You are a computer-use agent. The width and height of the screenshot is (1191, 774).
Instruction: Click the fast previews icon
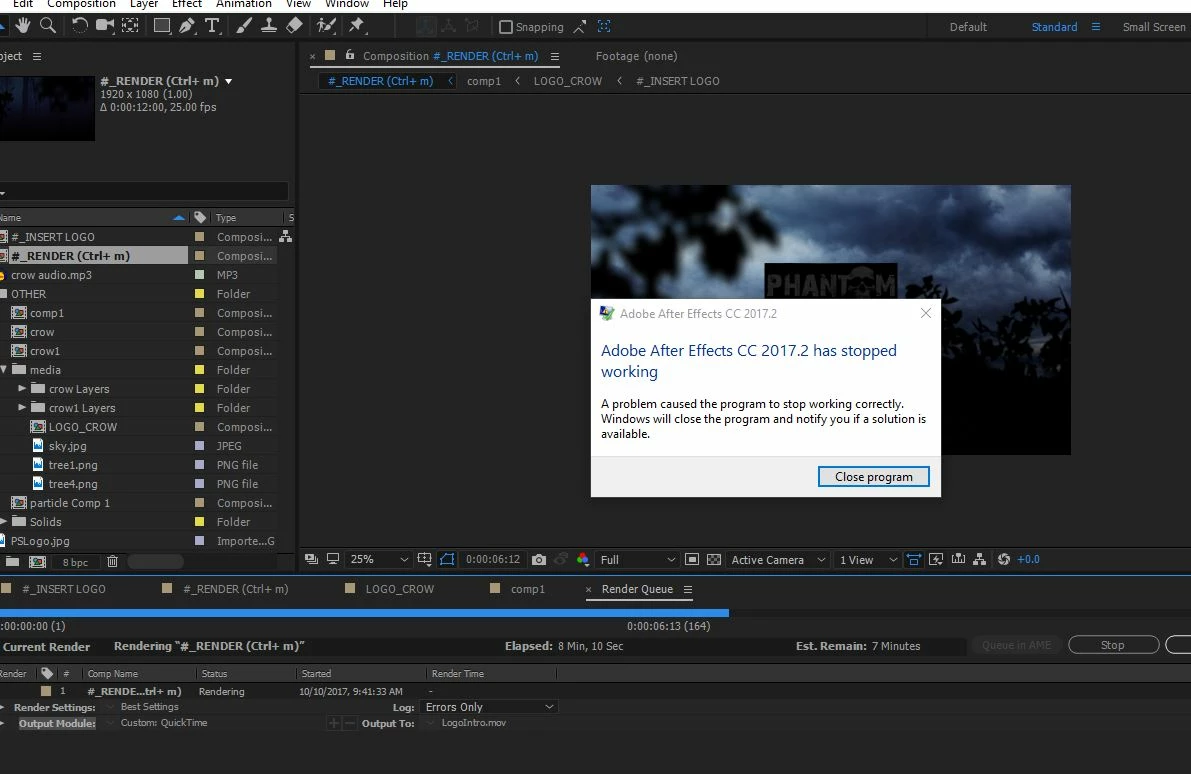click(936, 560)
